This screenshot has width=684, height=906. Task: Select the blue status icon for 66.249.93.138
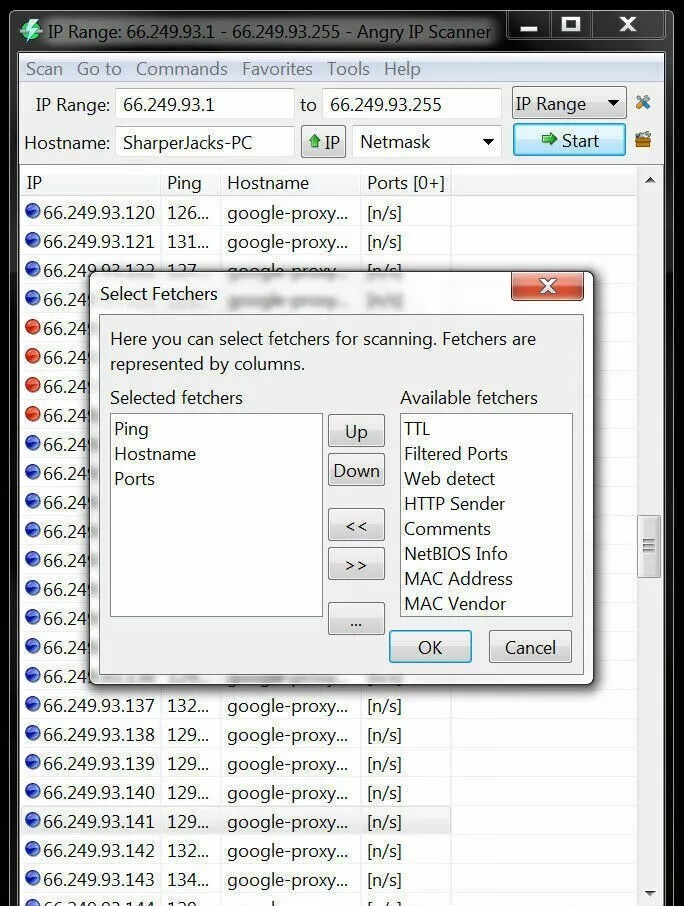click(x=33, y=733)
